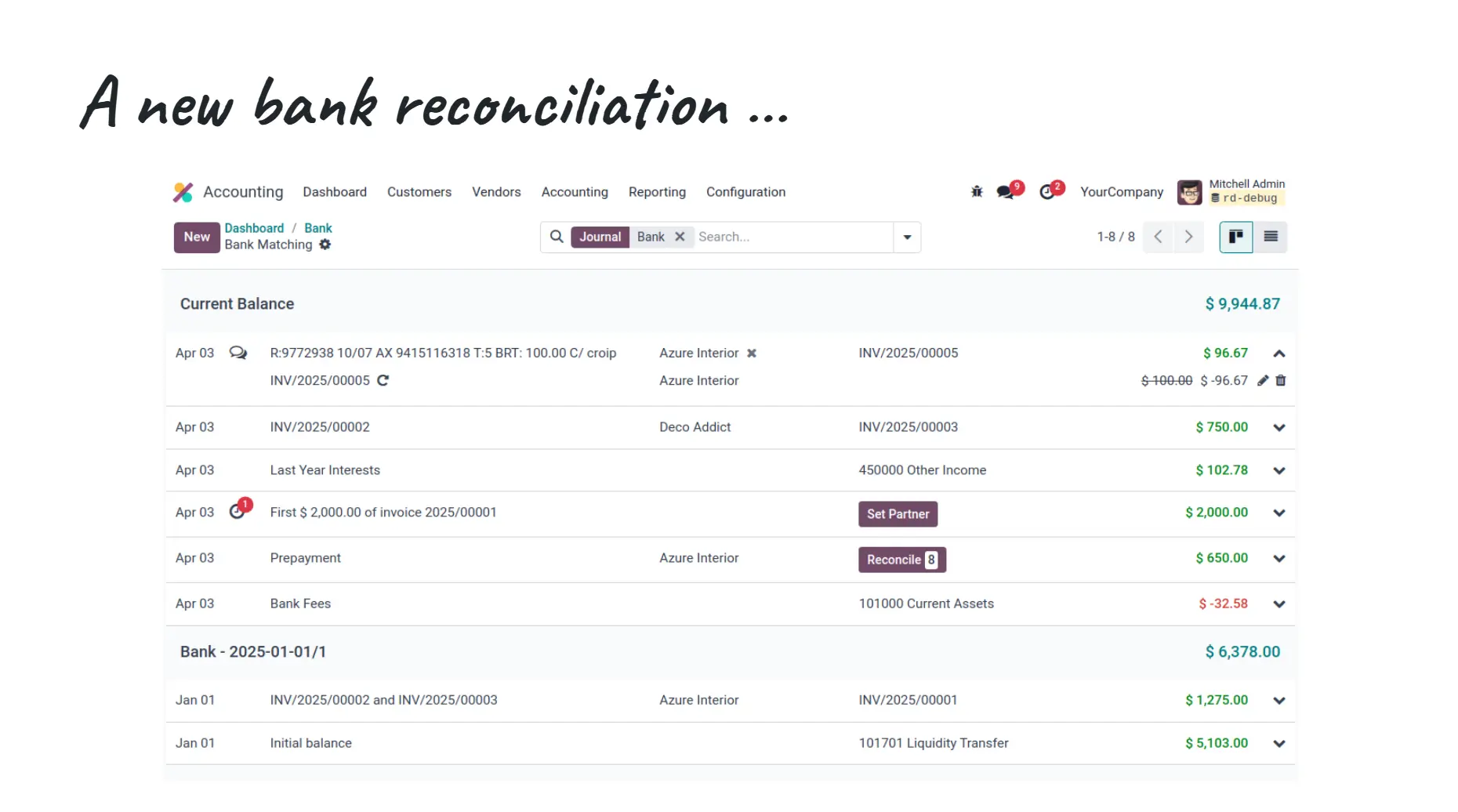
Task: Switch to the list view layout
Action: point(1271,237)
